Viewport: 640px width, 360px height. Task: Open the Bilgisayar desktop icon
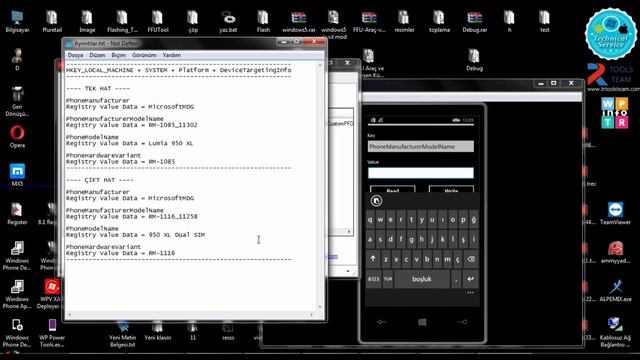[x=17, y=22]
